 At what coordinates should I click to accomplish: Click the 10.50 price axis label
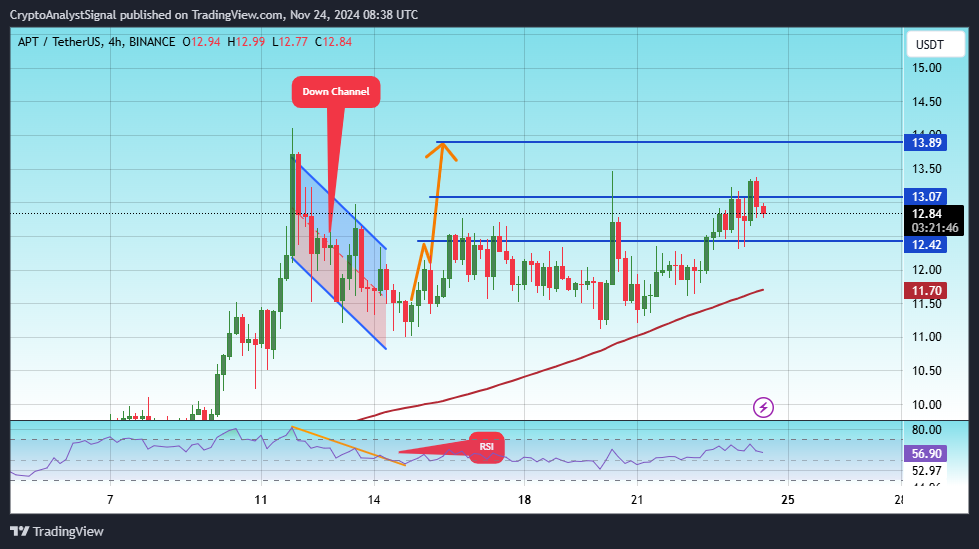tap(927, 371)
